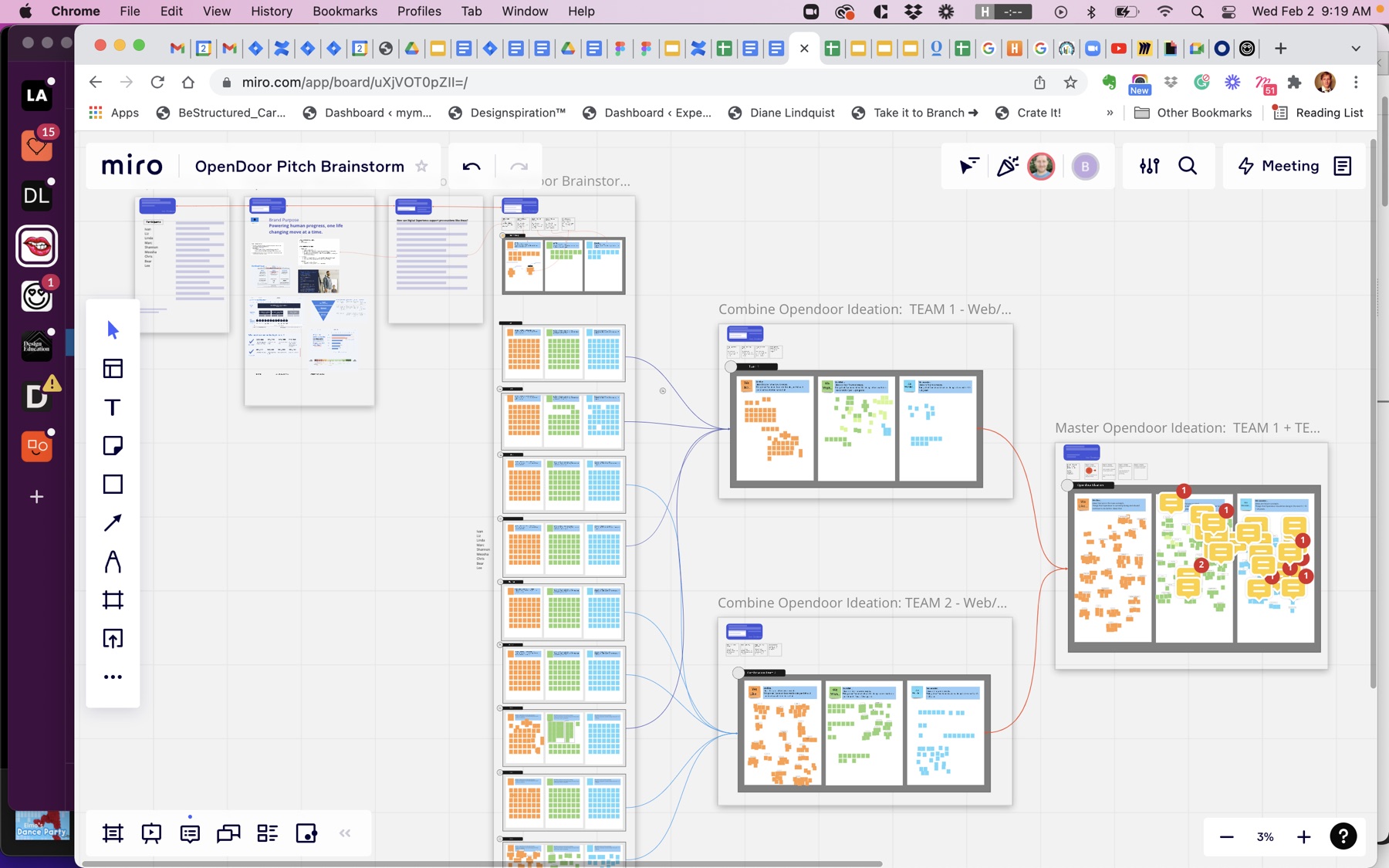This screenshot has height=868, width=1389.
Task: Open the Other Bookmarks folder
Action: point(1193,113)
